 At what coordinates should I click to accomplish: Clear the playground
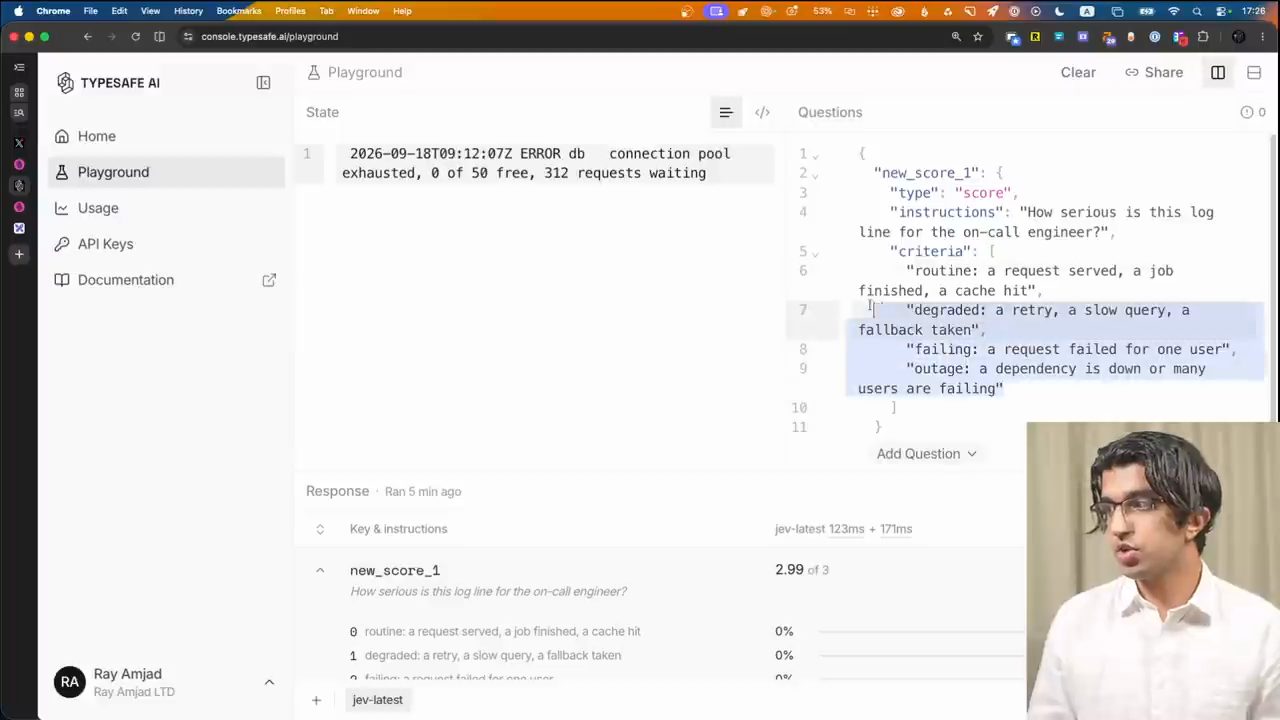(x=1078, y=72)
